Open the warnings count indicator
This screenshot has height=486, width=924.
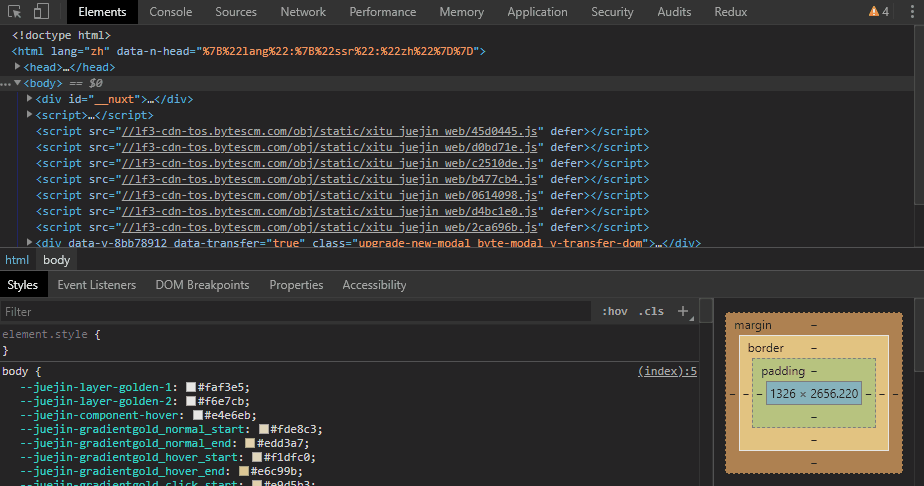[879, 12]
